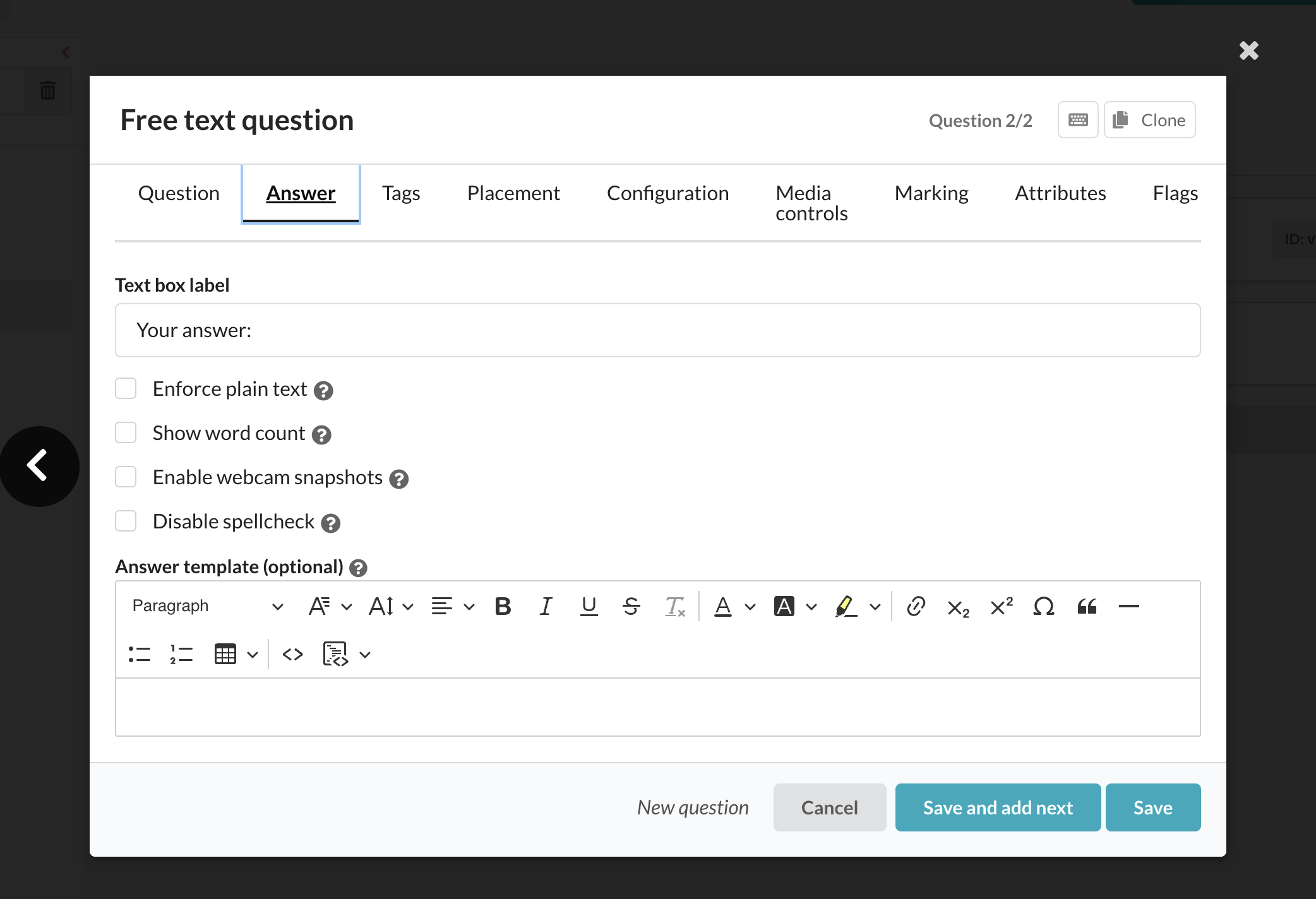Screen dimensions: 1316x899
Task: Apply bold formatting in answer template
Action: tap(503, 607)
